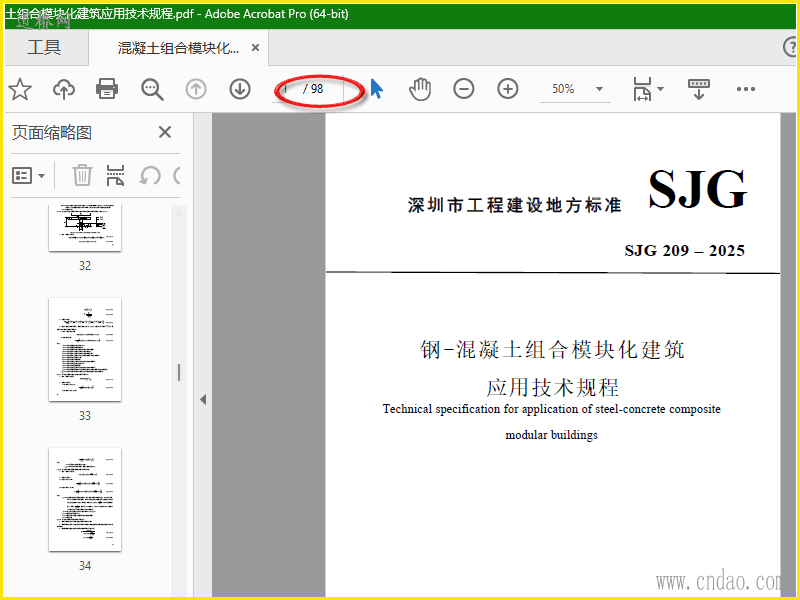Print the document with printer icon
This screenshot has height=600, width=800.
(x=107, y=89)
